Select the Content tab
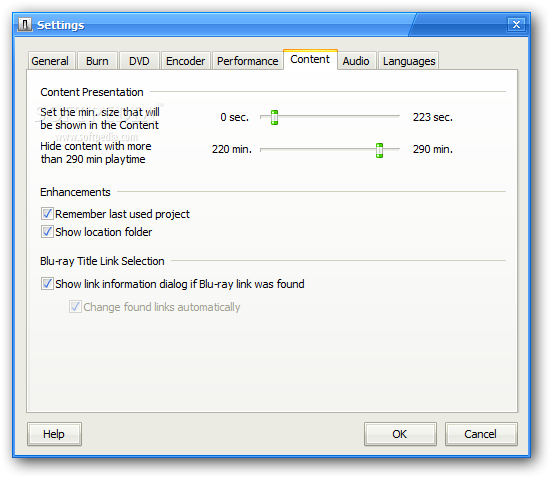The image size is (551, 478). tap(310, 59)
